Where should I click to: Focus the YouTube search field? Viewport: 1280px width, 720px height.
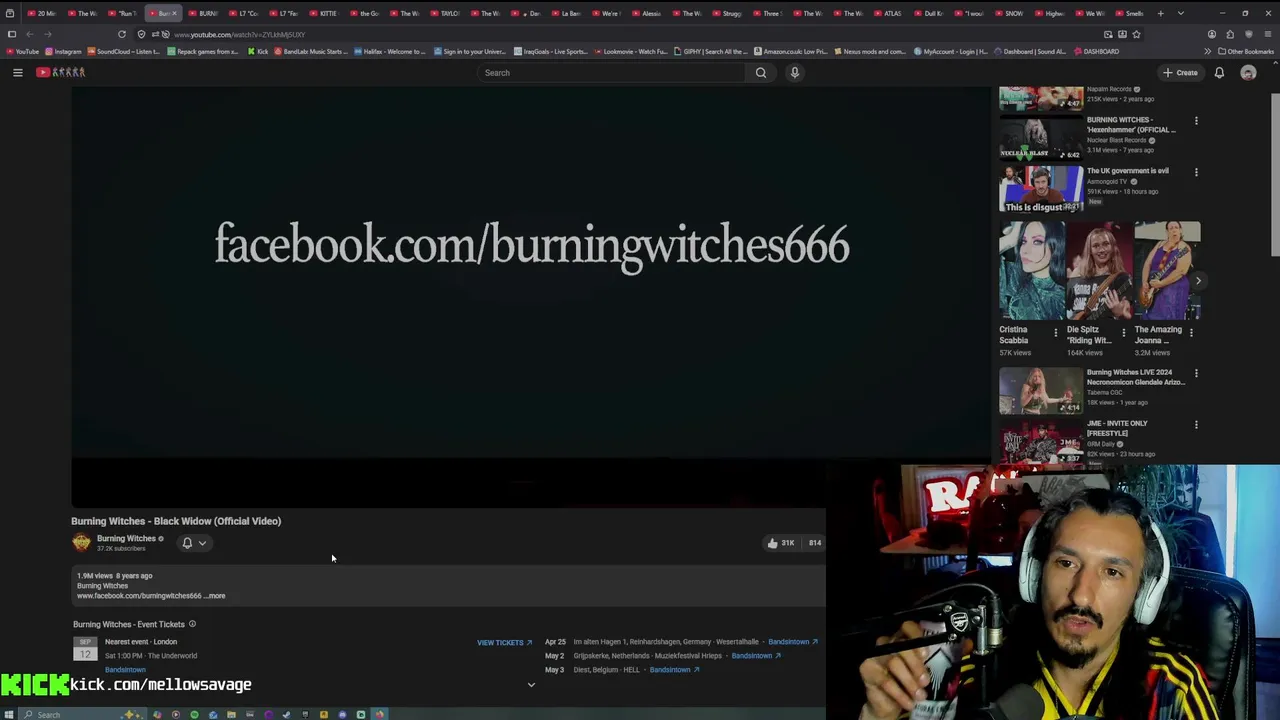coord(610,72)
